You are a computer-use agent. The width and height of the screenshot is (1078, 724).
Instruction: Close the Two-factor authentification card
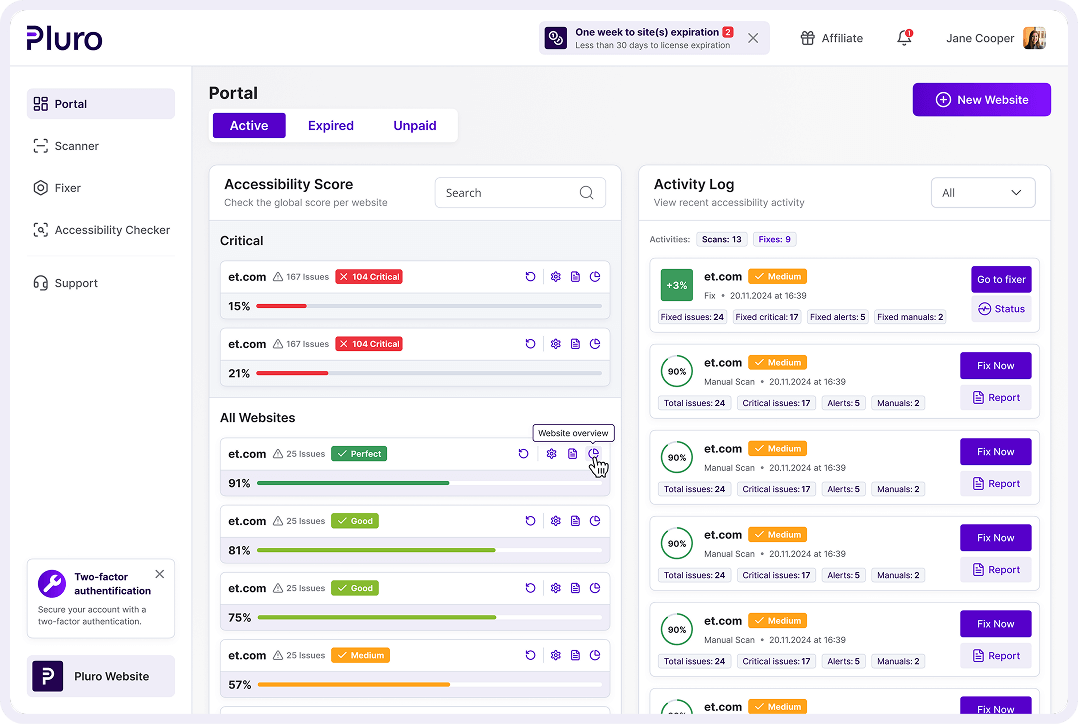point(160,574)
